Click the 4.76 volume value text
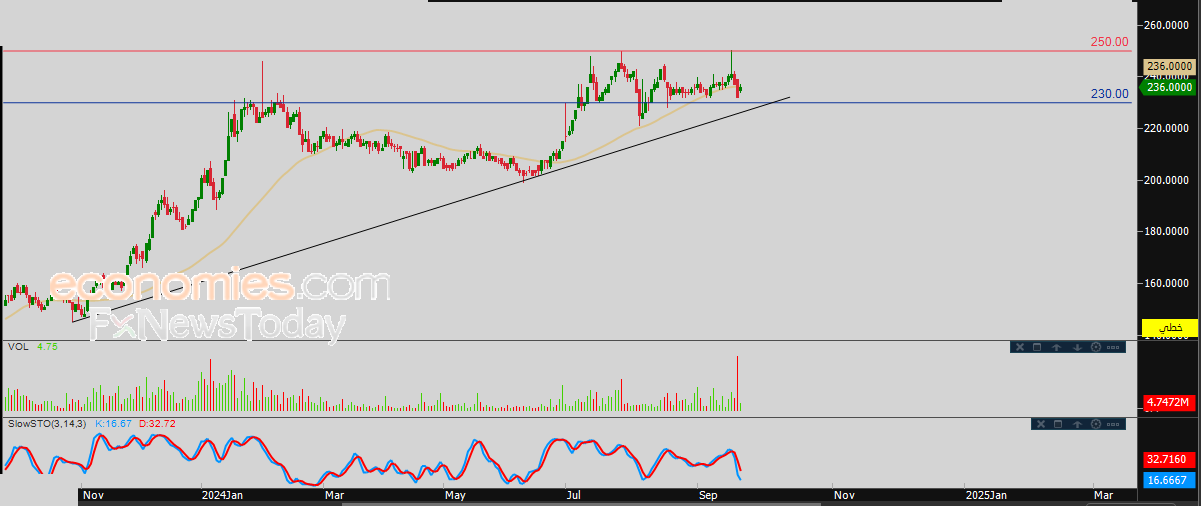 [x=46, y=347]
